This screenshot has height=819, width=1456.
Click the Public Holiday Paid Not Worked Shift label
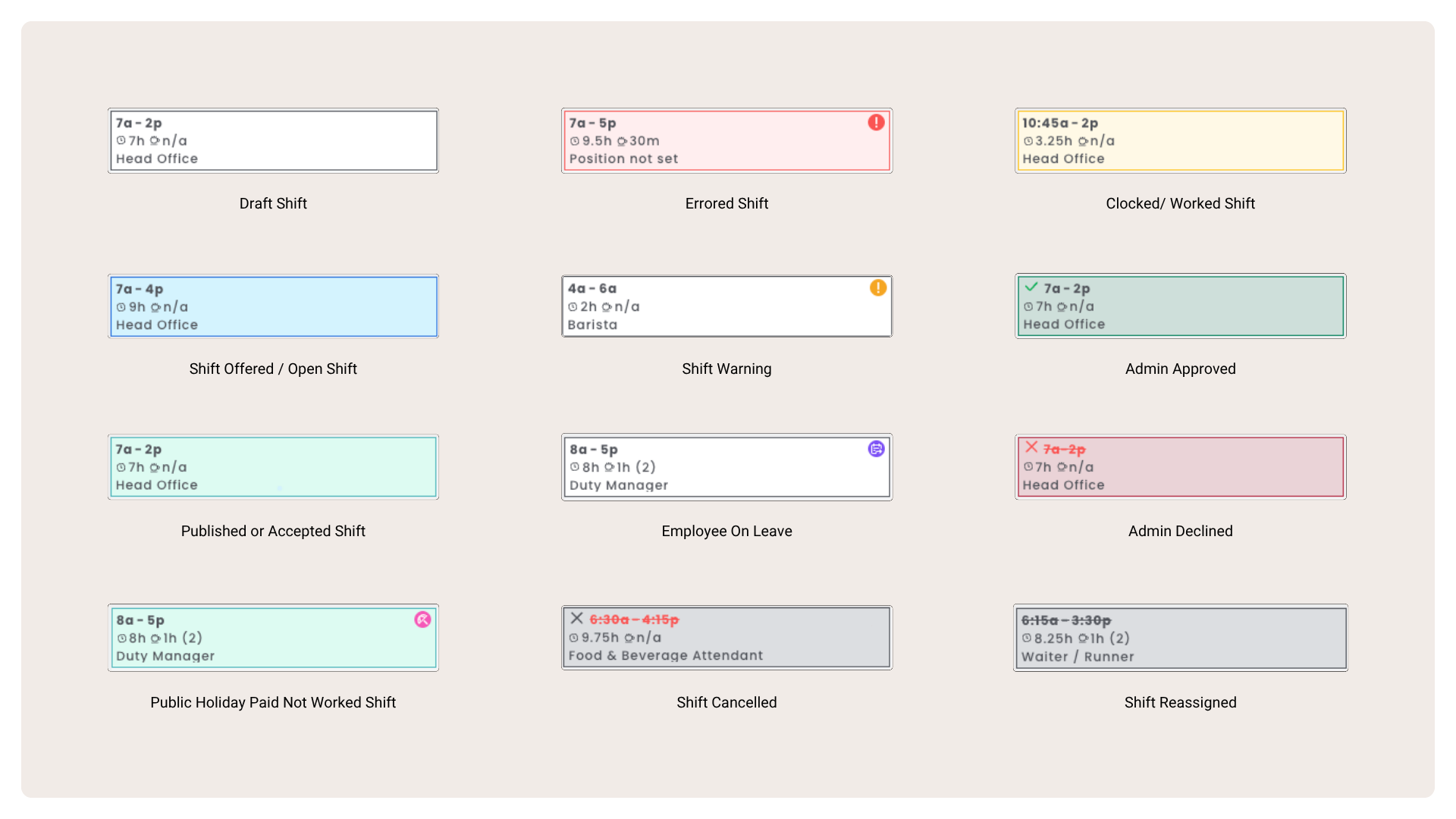[272, 702]
